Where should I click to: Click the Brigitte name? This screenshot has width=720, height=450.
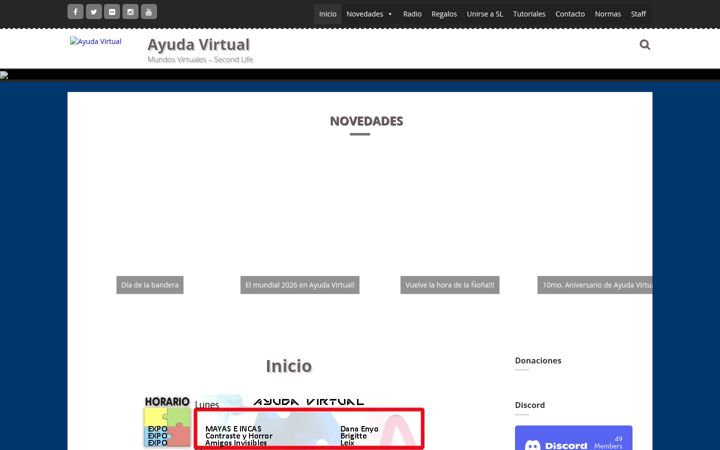(x=354, y=436)
